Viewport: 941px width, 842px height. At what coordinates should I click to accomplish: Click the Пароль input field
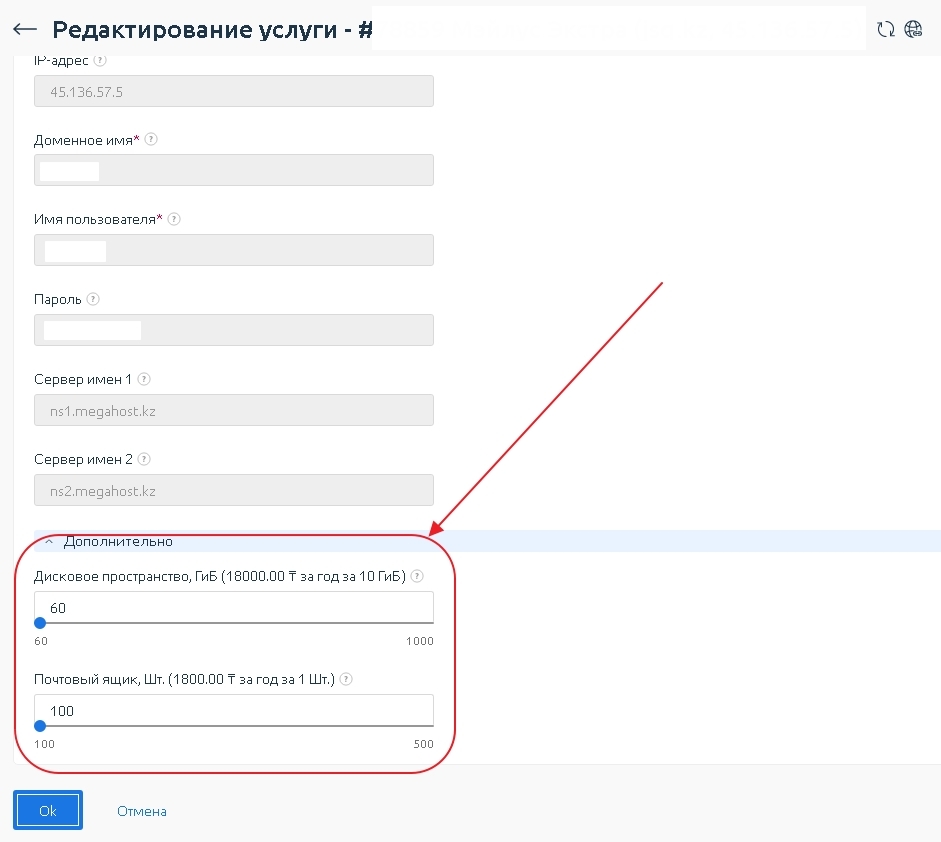tap(234, 330)
